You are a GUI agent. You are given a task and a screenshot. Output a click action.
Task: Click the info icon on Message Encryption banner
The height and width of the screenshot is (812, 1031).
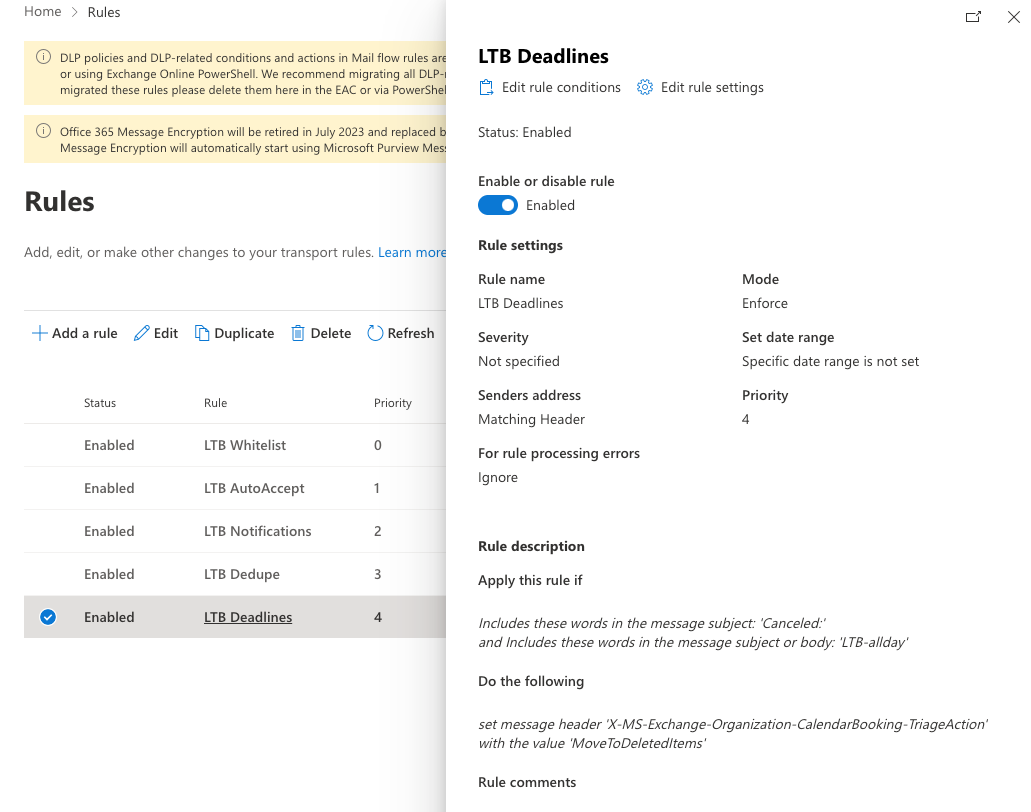point(43,131)
